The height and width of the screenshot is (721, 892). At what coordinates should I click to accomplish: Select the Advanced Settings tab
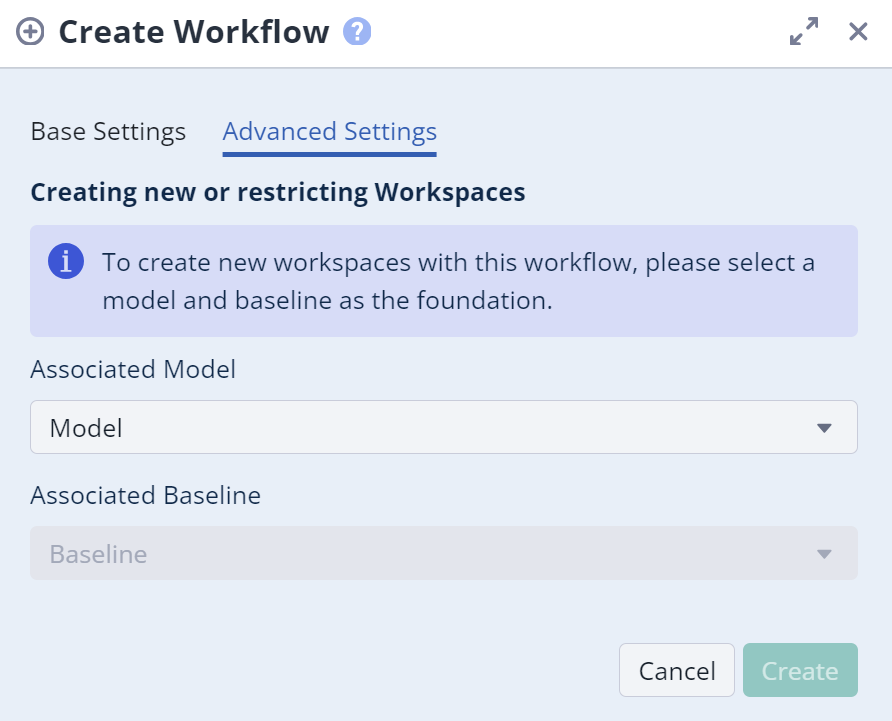(329, 132)
